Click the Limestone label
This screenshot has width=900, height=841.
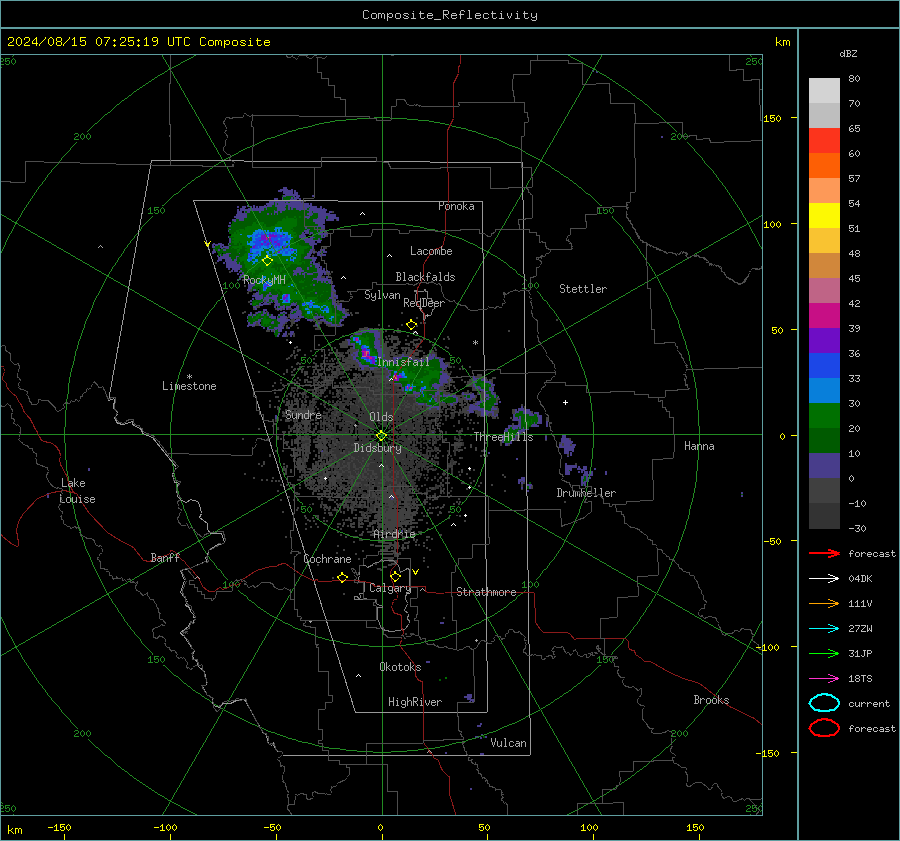(x=189, y=386)
